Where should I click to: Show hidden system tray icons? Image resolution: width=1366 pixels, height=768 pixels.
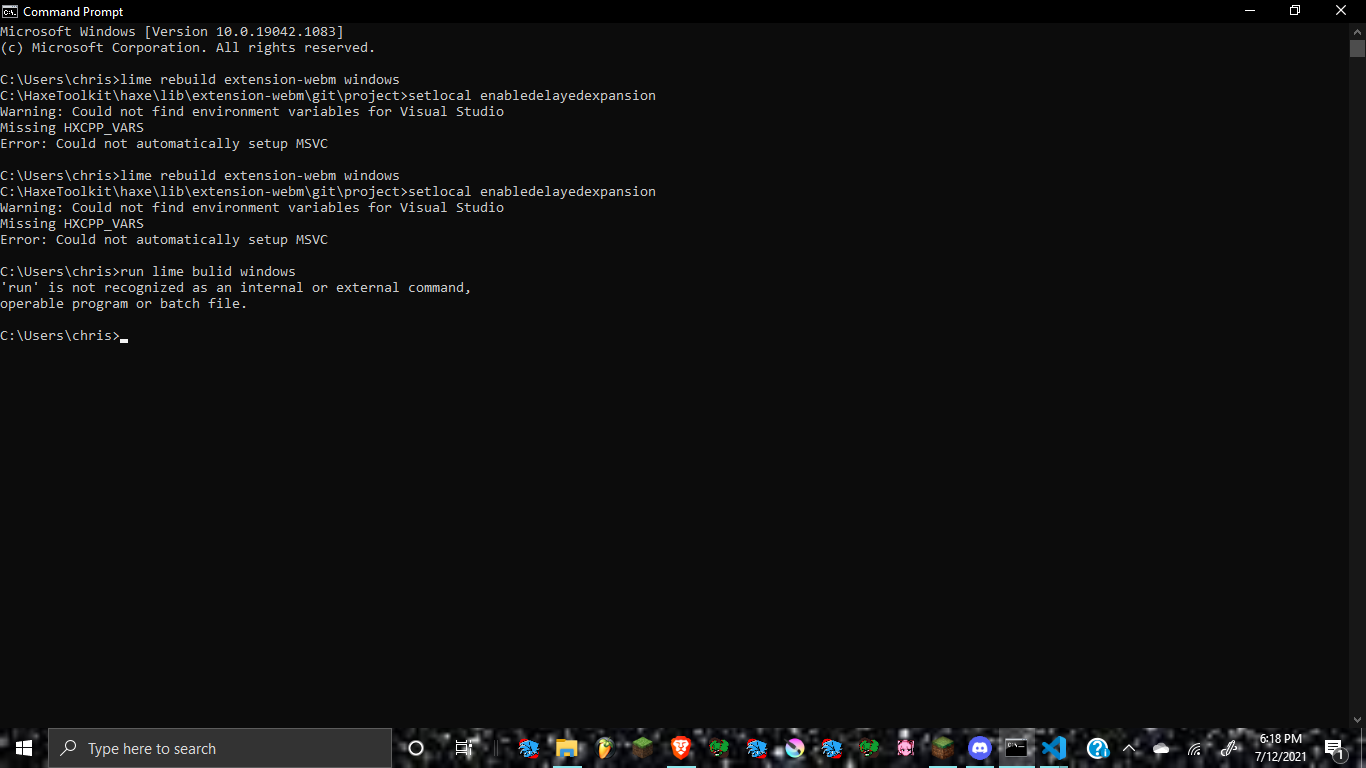(x=1129, y=748)
